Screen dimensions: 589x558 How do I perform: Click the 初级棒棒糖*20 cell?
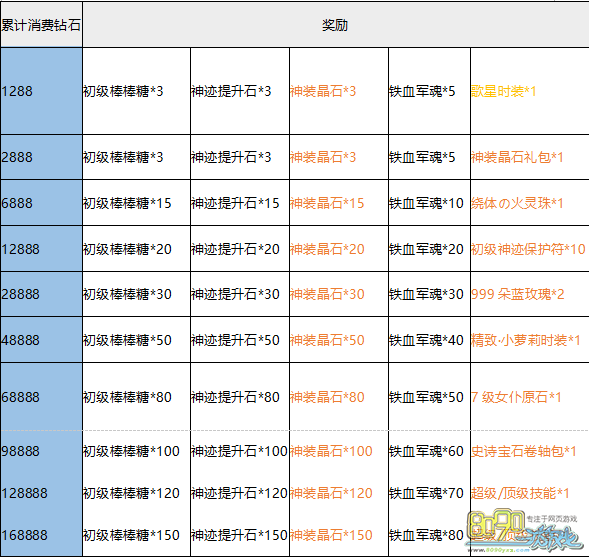coord(136,249)
